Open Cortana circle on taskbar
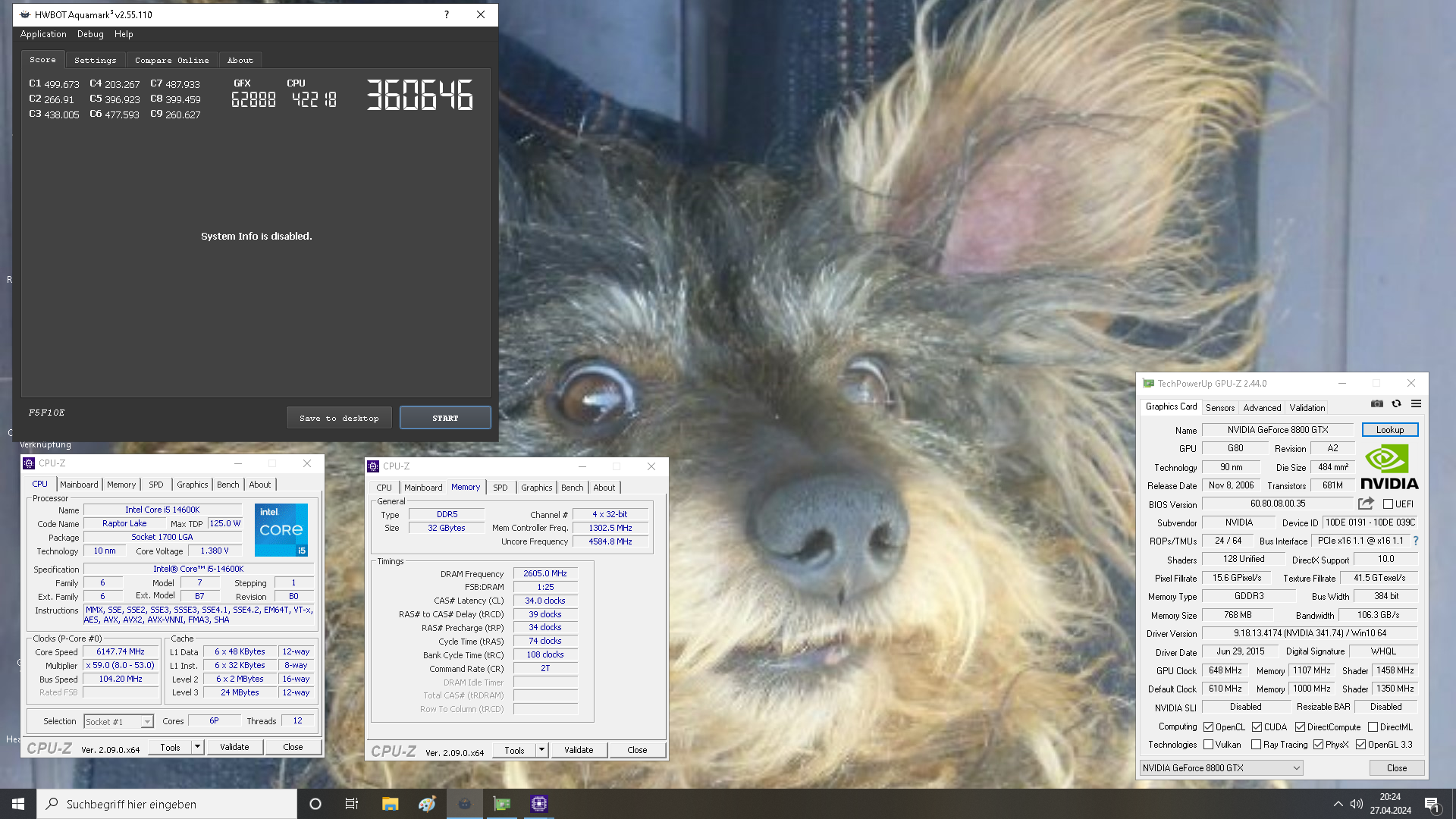Image resolution: width=1456 pixels, height=819 pixels. pos(315,804)
